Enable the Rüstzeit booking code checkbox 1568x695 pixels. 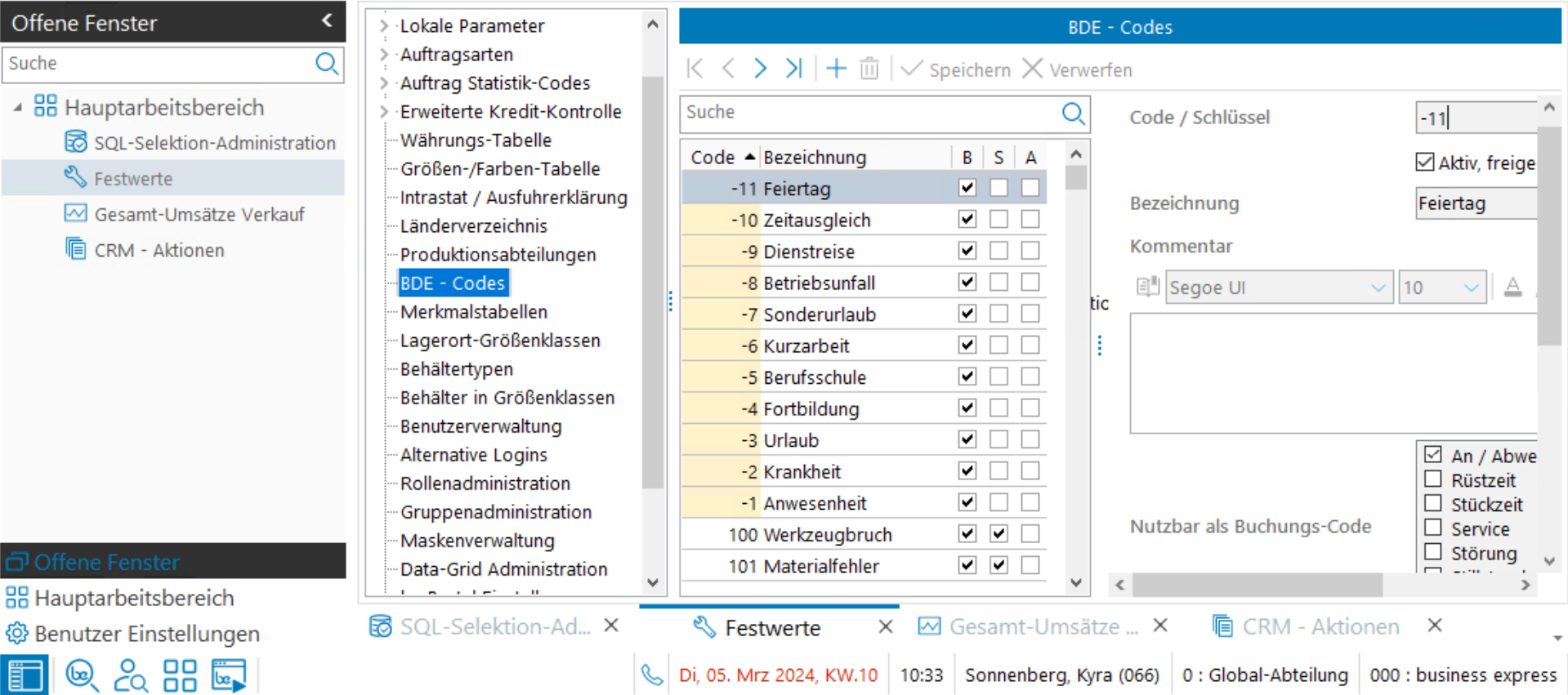1433,479
